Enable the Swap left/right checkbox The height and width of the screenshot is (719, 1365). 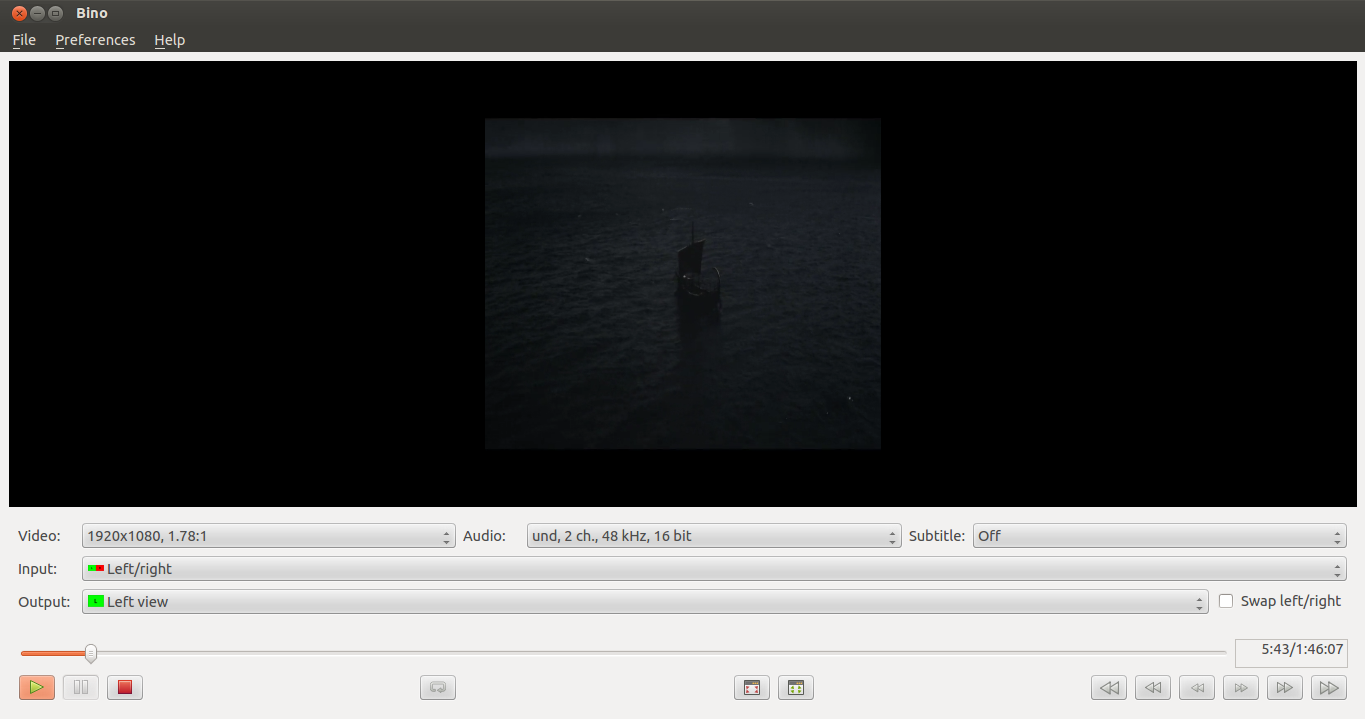coord(1226,601)
